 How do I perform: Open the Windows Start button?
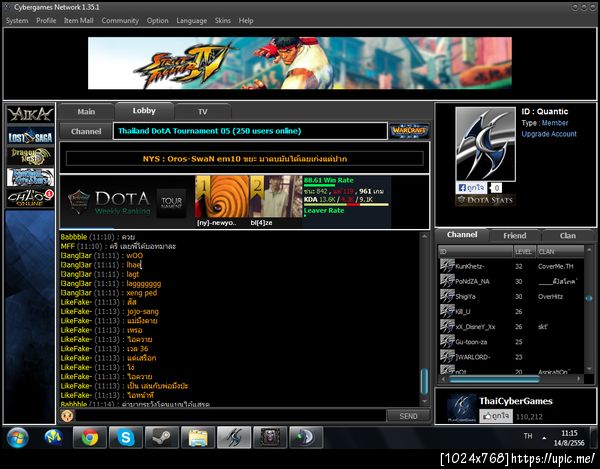coord(17,438)
